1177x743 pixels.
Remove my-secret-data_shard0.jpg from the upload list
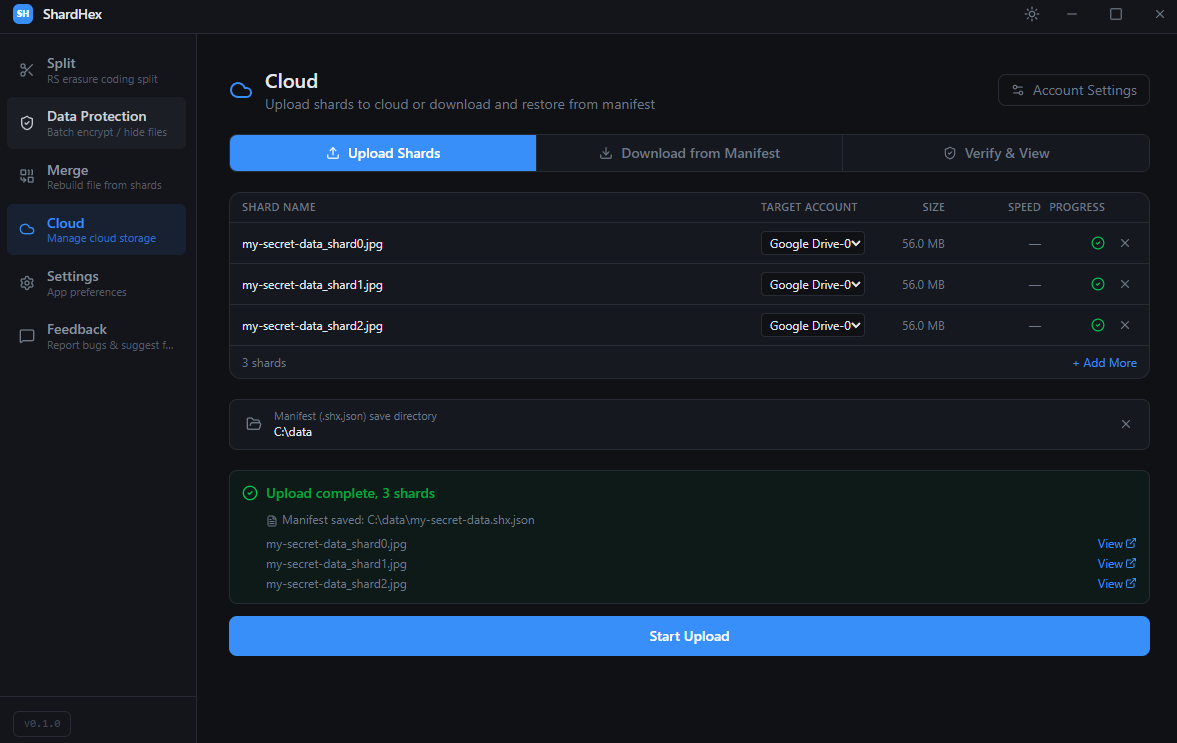[1125, 243]
